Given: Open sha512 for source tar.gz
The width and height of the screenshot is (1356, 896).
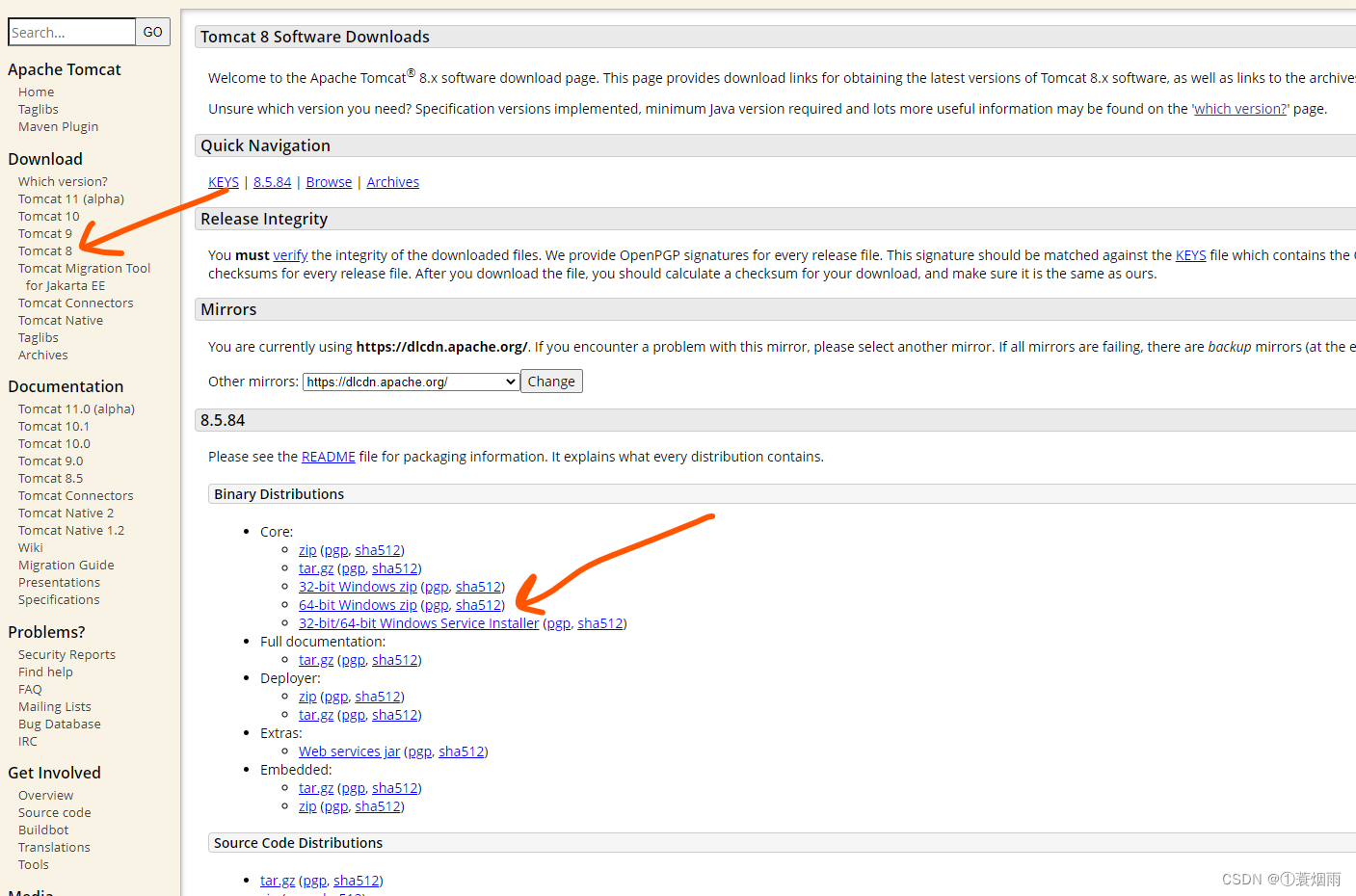Looking at the screenshot, I should pos(357,881).
